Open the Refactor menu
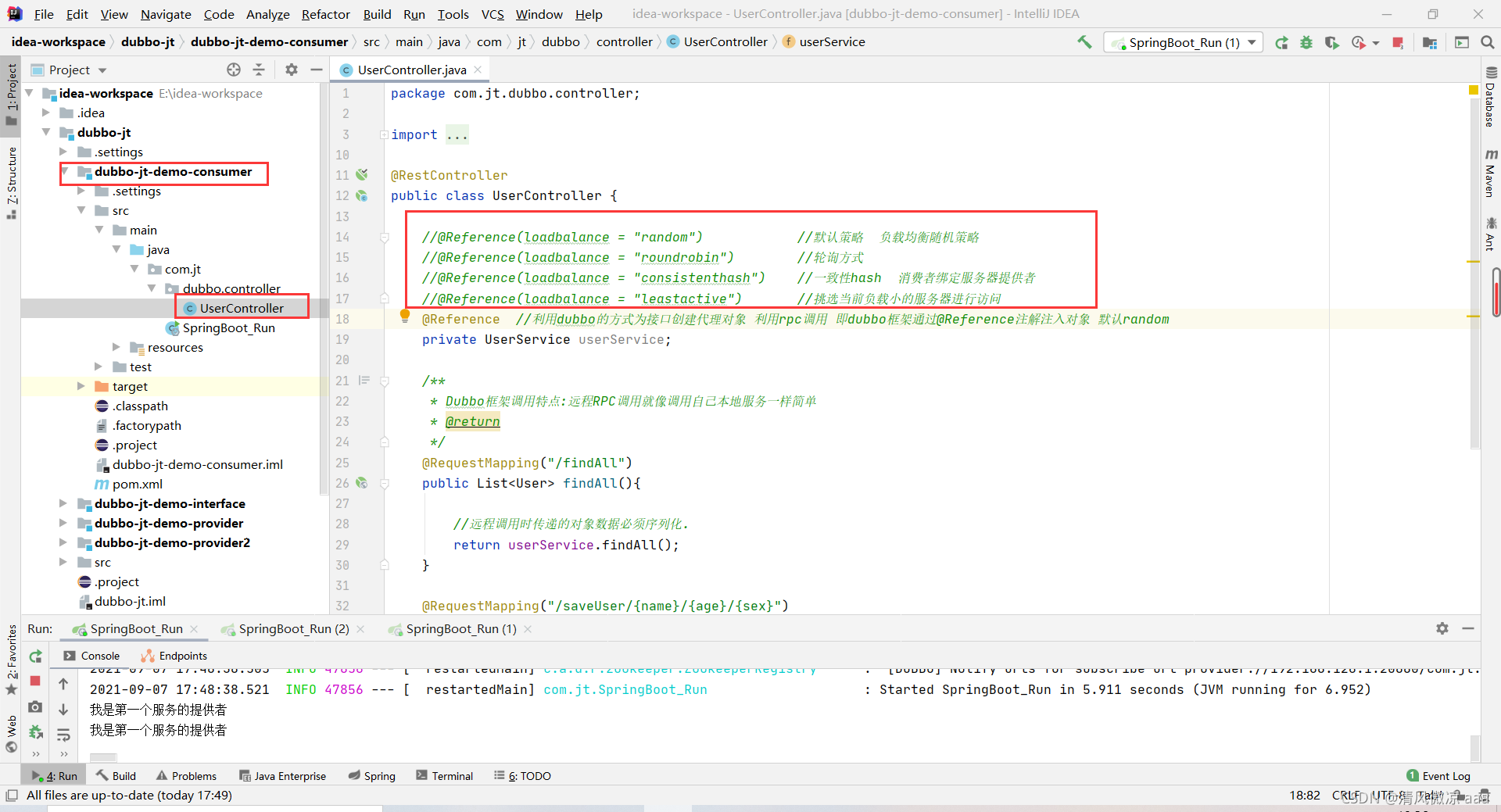Image resolution: width=1501 pixels, height=812 pixels. click(325, 14)
